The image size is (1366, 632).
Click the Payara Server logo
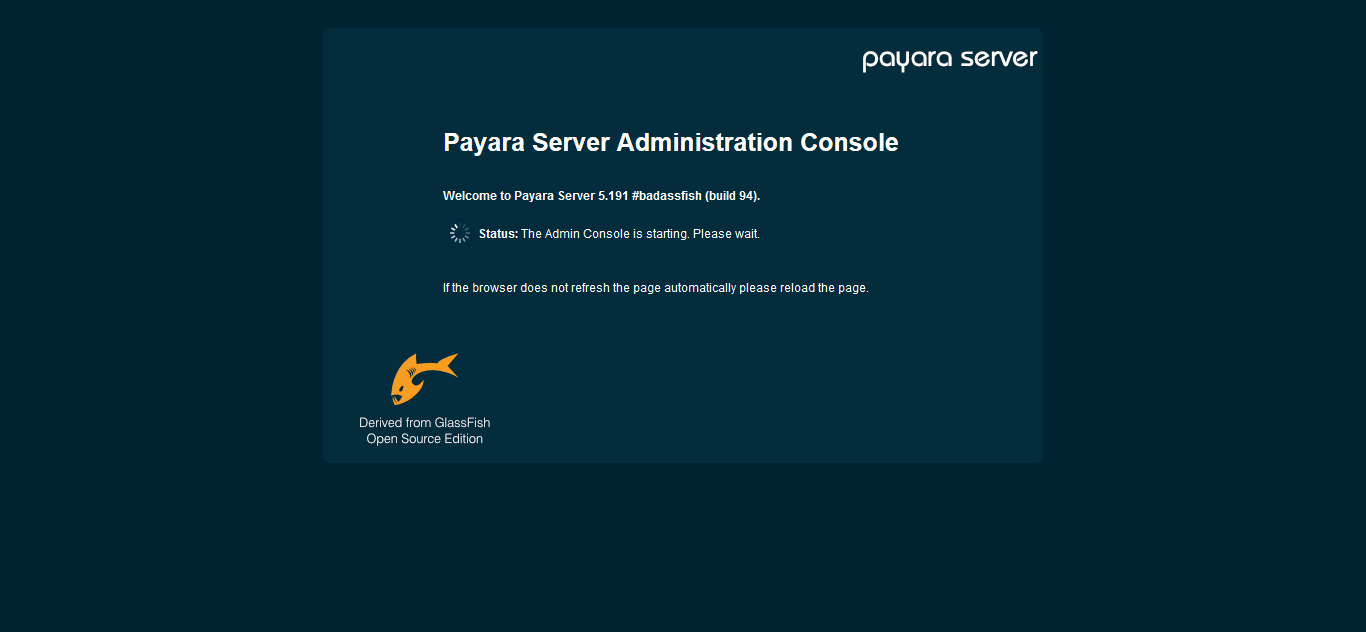pyautogui.click(x=948, y=58)
